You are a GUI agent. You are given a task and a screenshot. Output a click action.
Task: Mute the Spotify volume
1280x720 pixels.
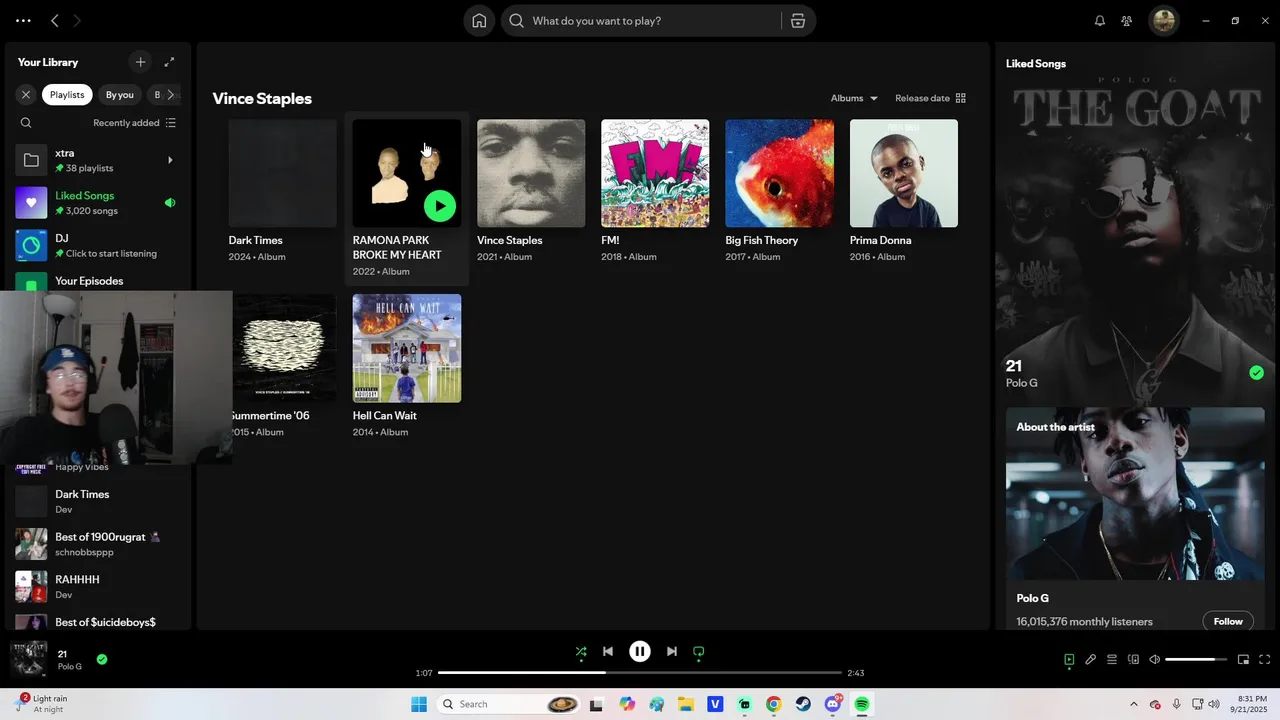(1155, 660)
